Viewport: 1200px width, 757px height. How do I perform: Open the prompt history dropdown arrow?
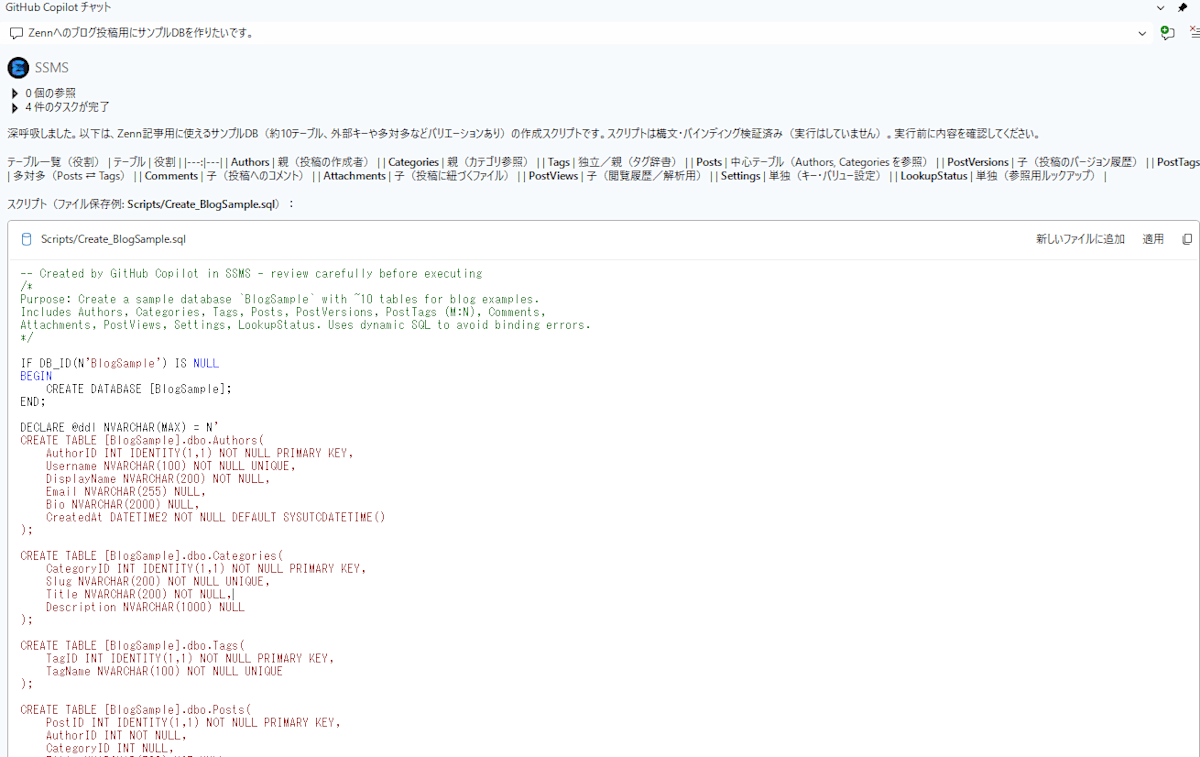1142,33
